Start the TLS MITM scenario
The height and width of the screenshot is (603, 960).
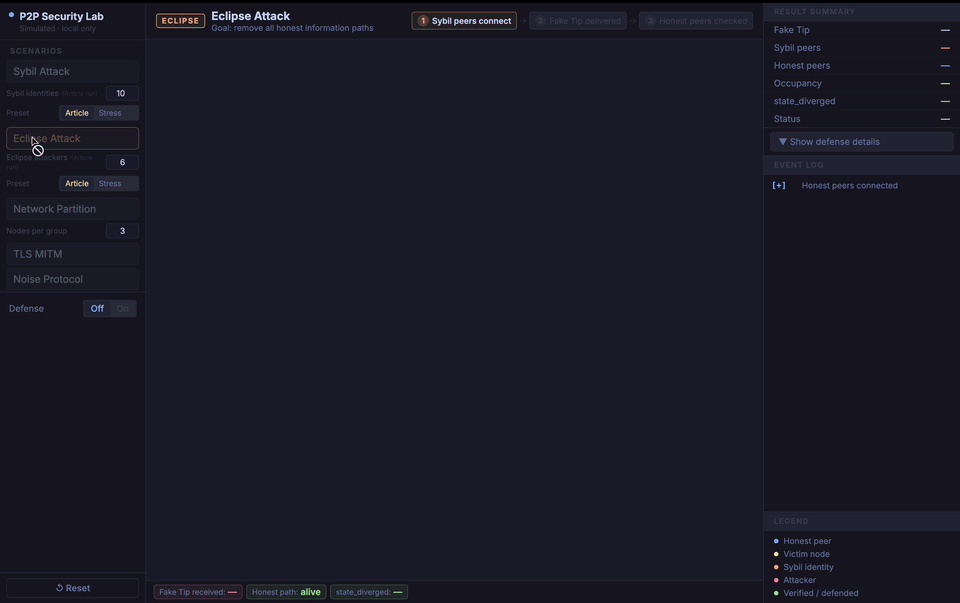click(72, 254)
